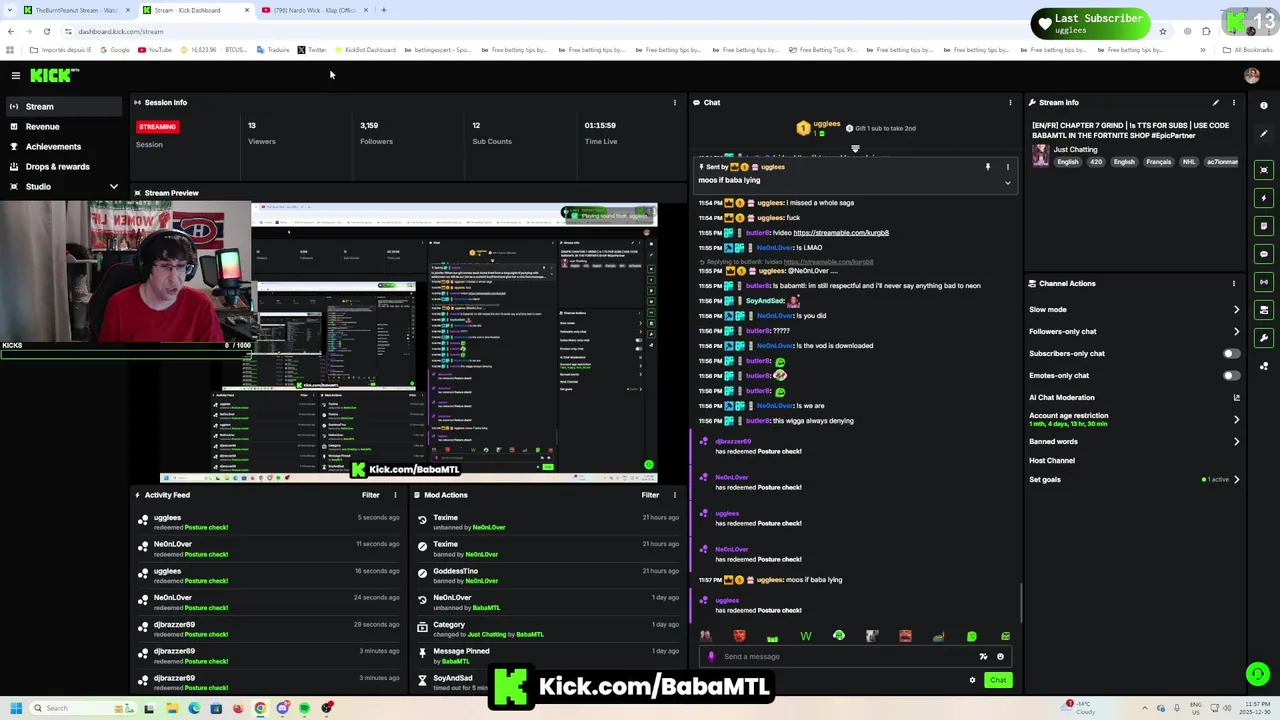Viewport: 1280px width, 720px height.
Task: Go to Revenue in the sidebar
Action: click(x=65, y=126)
